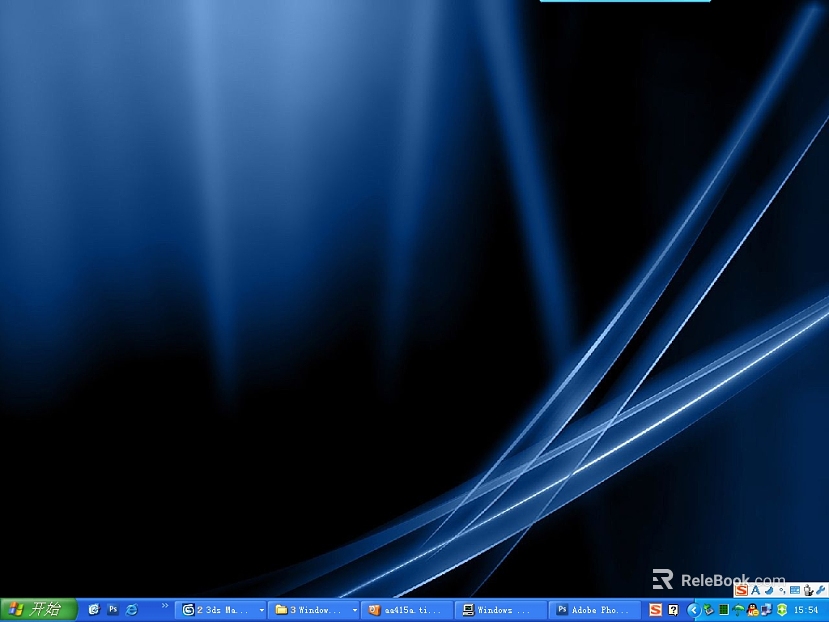The width and height of the screenshot is (829, 622).
Task: Open QQ from the system tray
Action: point(752,609)
